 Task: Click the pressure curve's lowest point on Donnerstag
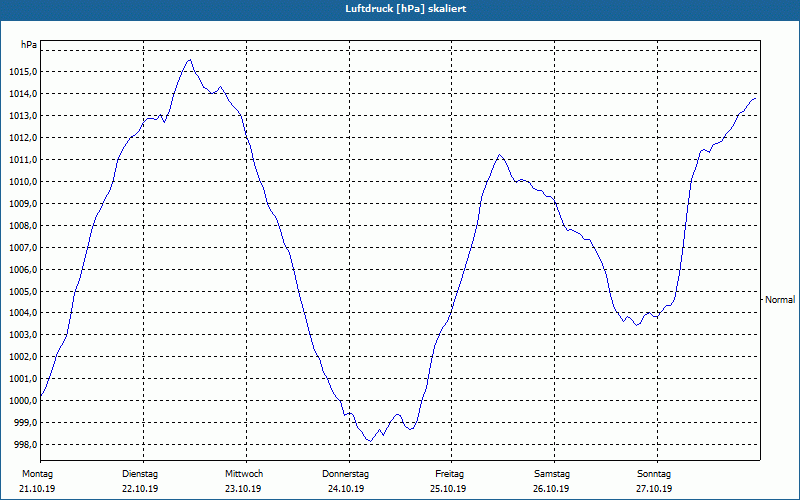click(x=371, y=441)
